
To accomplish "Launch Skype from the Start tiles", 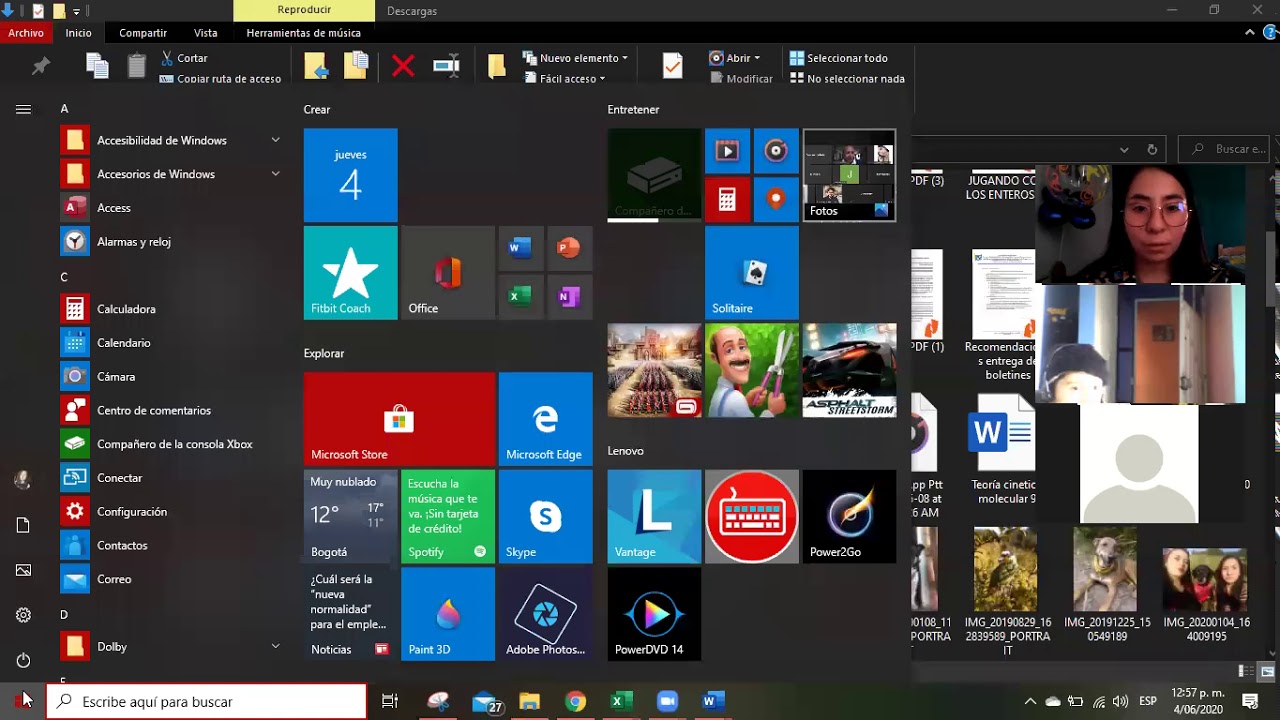I will pos(545,516).
